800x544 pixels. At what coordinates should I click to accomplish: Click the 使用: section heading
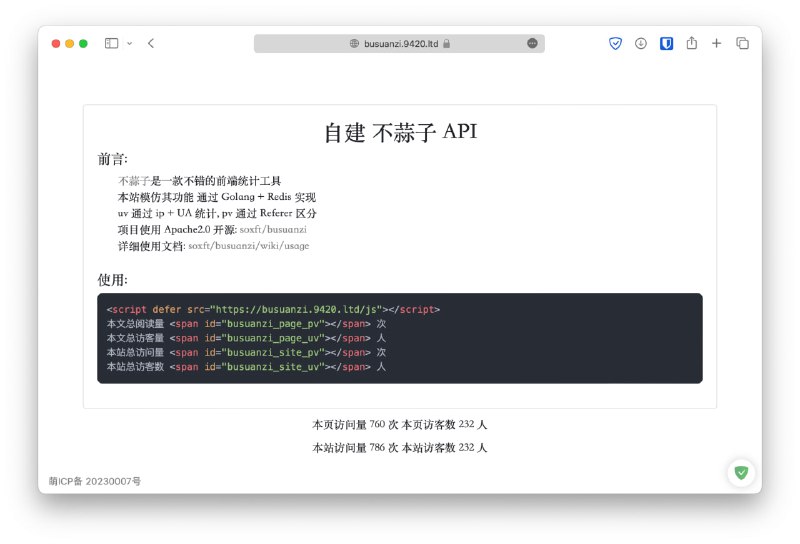pos(113,280)
